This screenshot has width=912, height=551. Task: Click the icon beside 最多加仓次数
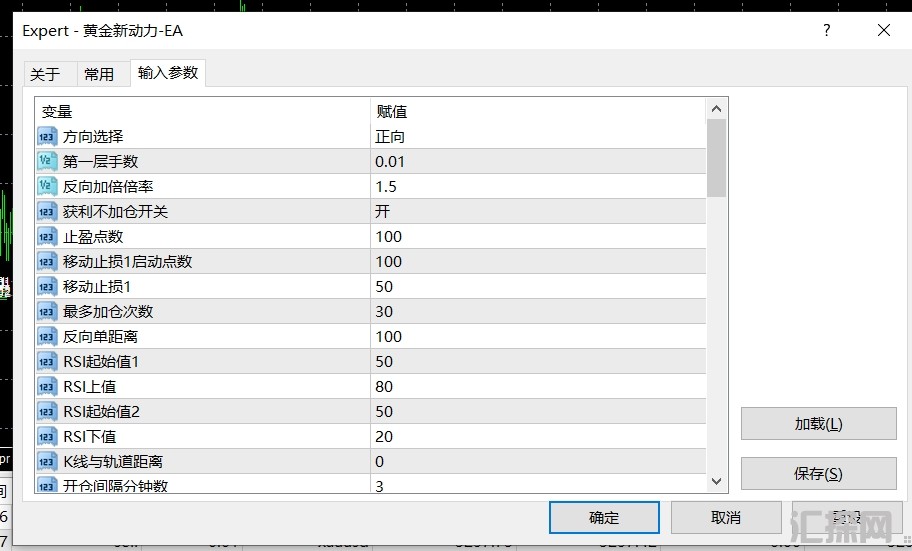click(x=47, y=312)
